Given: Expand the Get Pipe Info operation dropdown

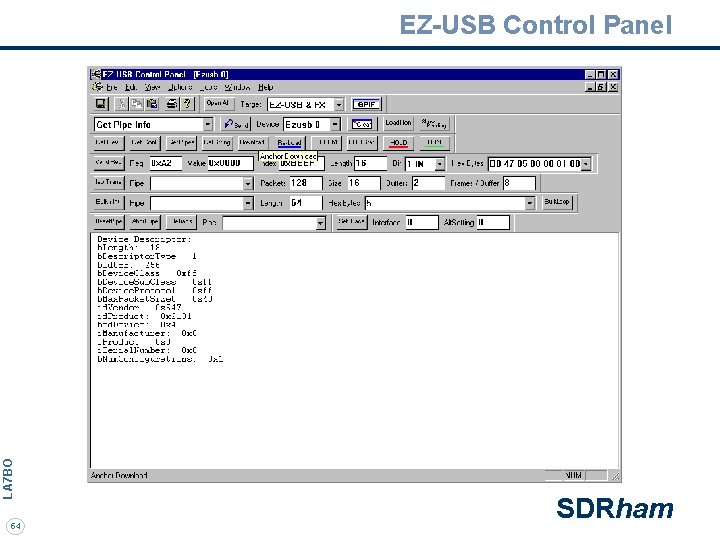Looking at the screenshot, I should click(x=208, y=124).
